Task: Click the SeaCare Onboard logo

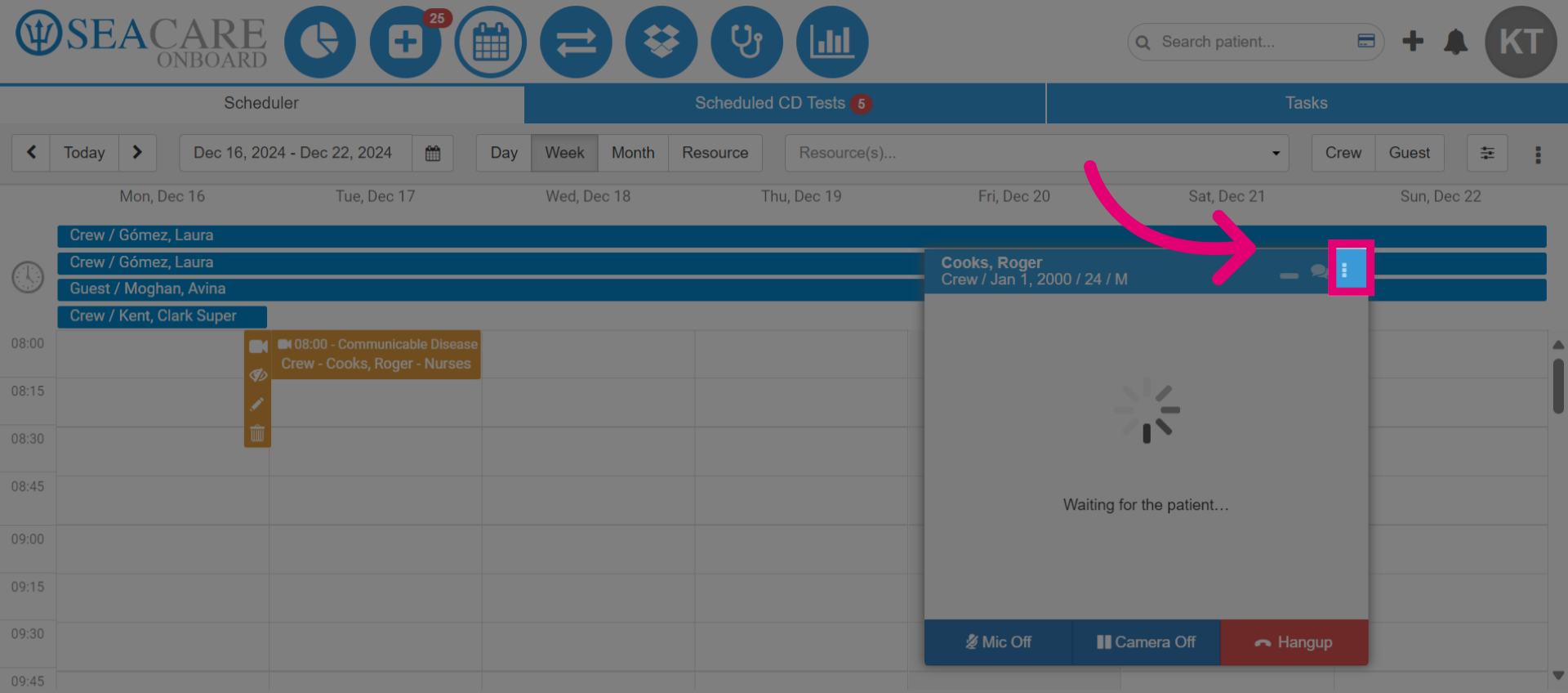Action: coord(141,39)
